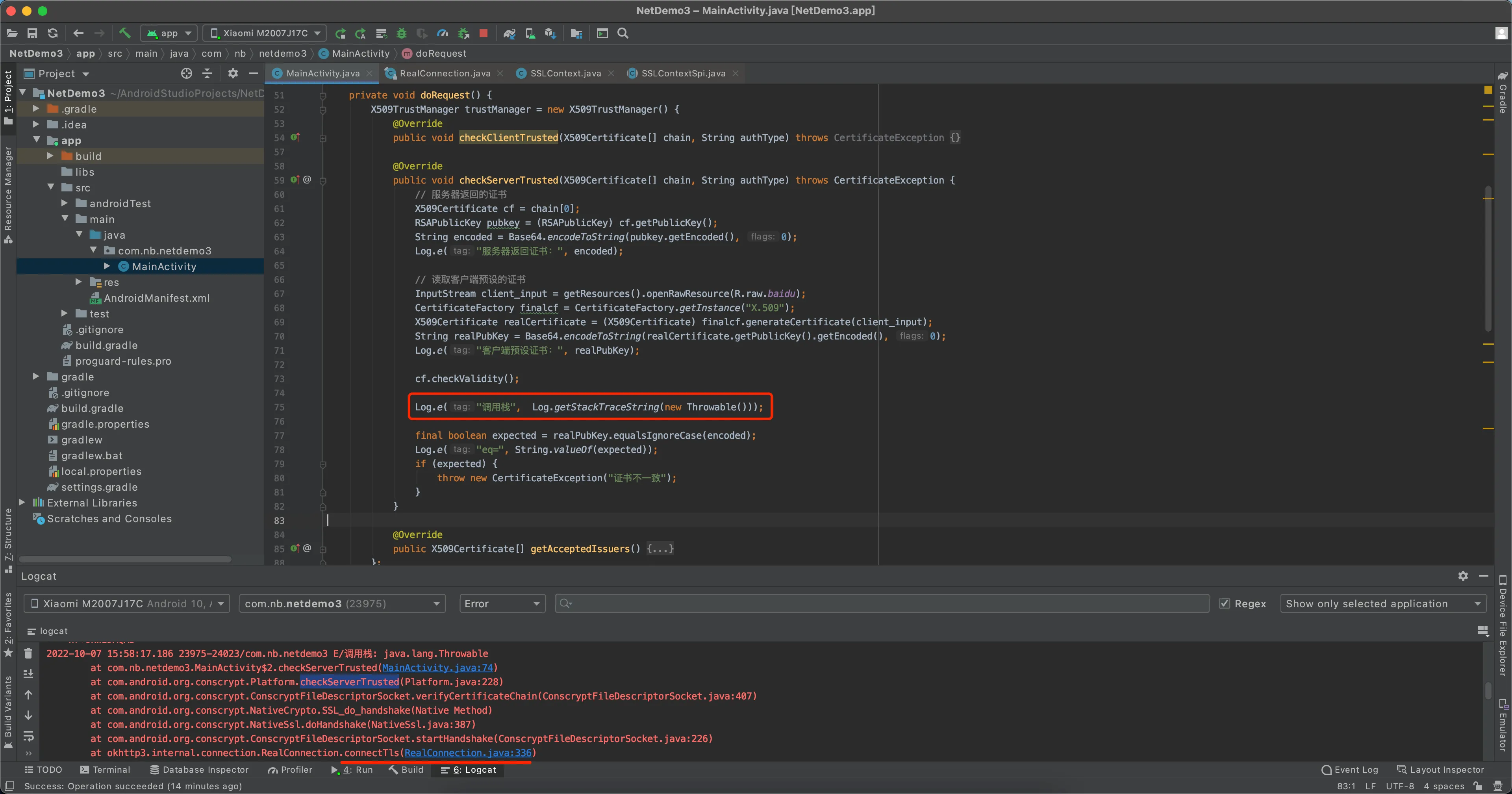This screenshot has width=1512, height=794.
Task: Expand the .gradle folder in project tree
Action: (x=36, y=109)
